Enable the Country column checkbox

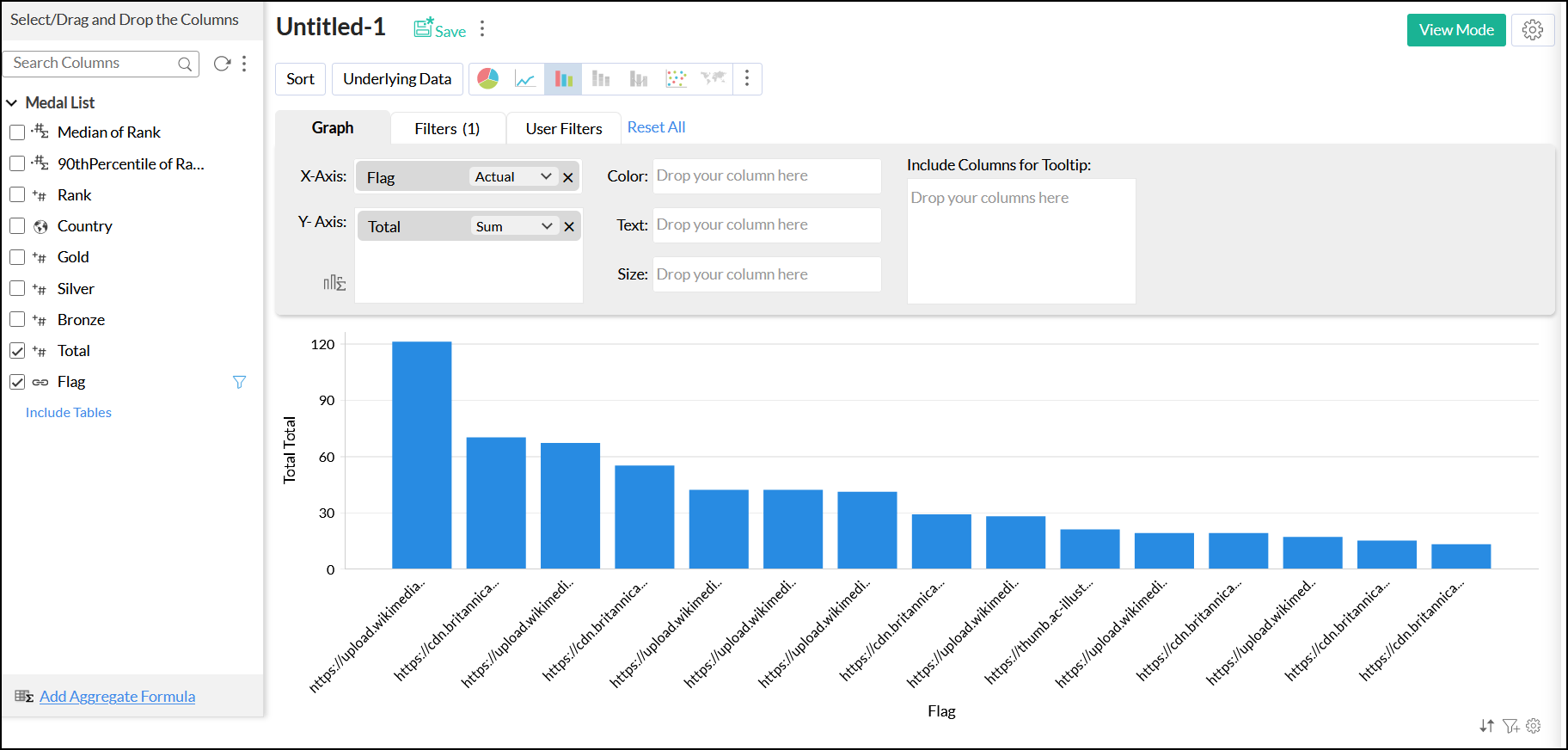[17, 226]
